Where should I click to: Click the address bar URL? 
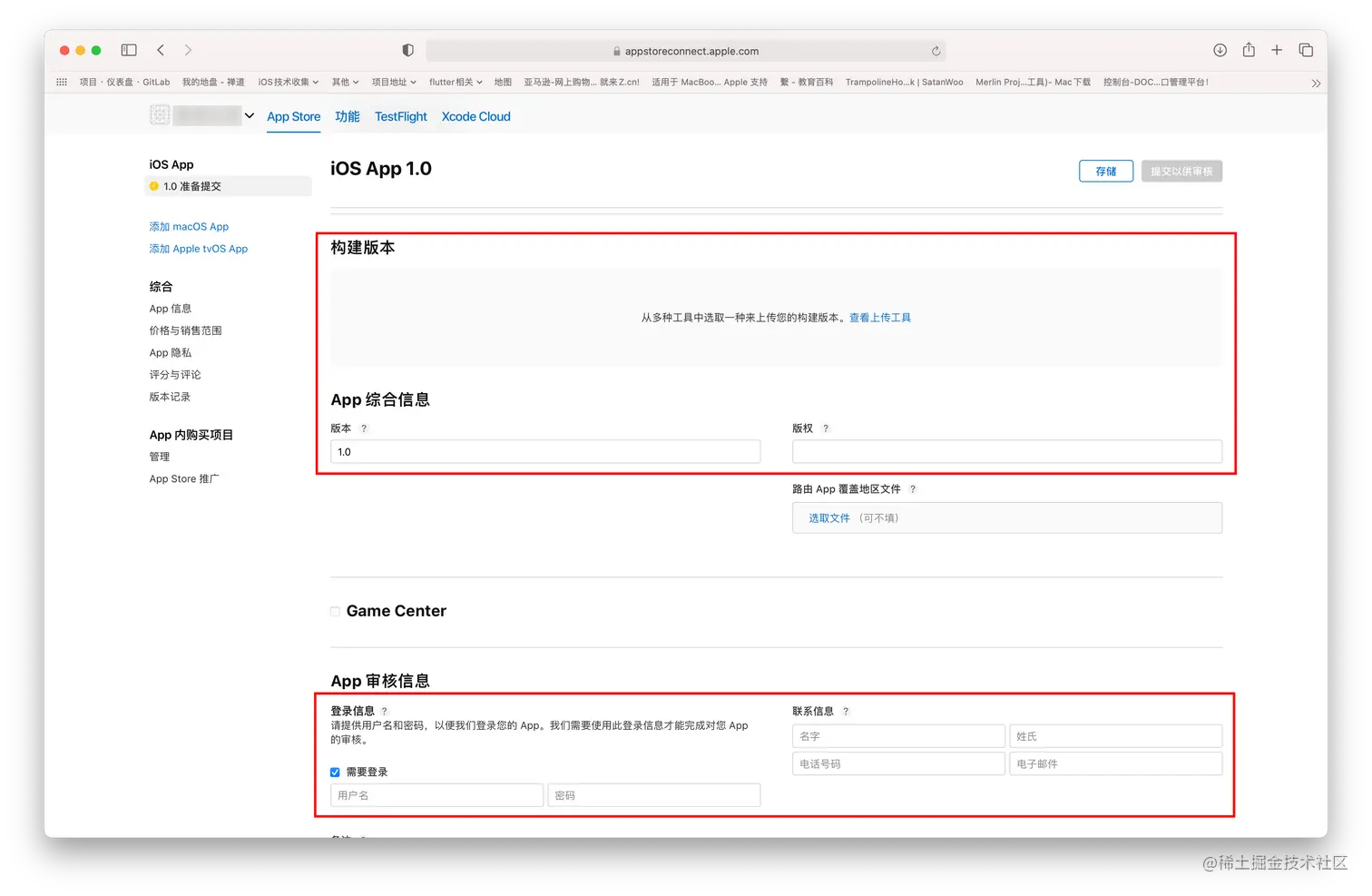[691, 51]
